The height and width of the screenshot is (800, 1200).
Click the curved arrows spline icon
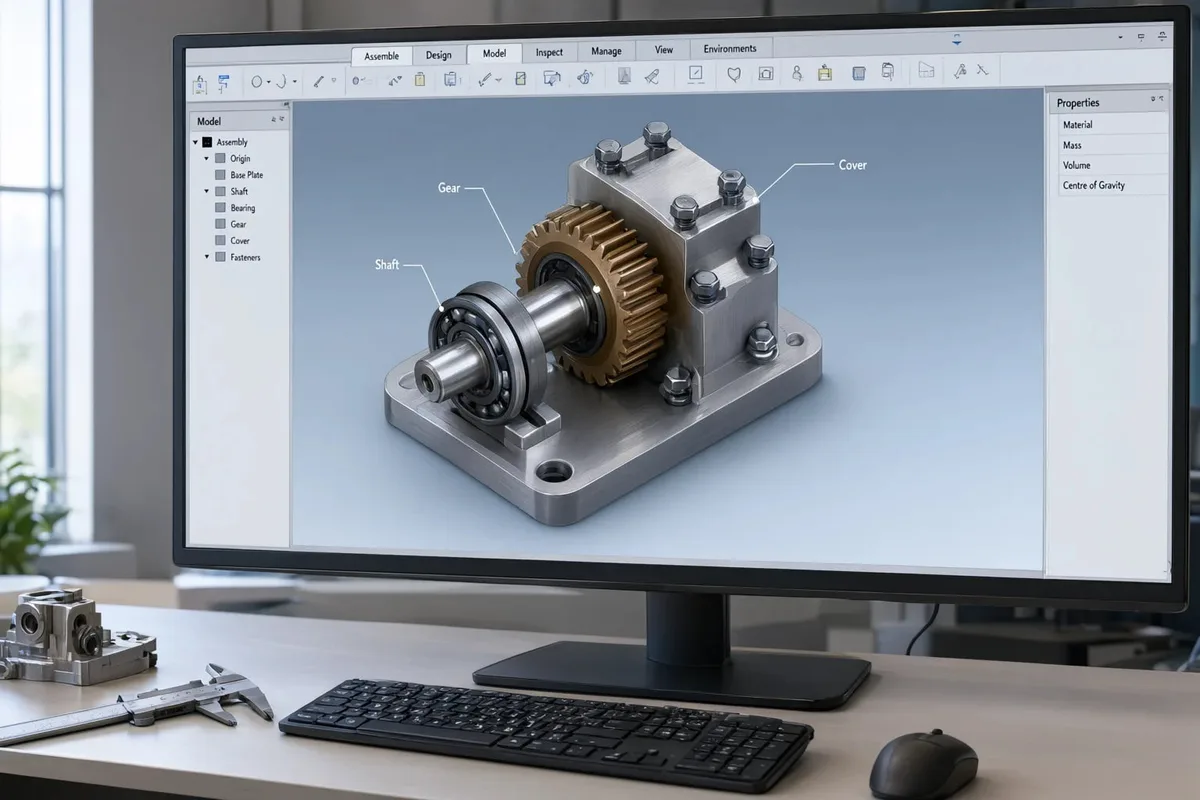[395, 80]
